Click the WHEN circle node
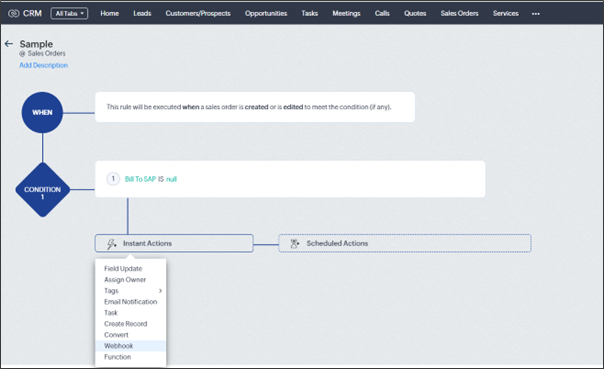Screen dimensions: 604x369 (42, 112)
